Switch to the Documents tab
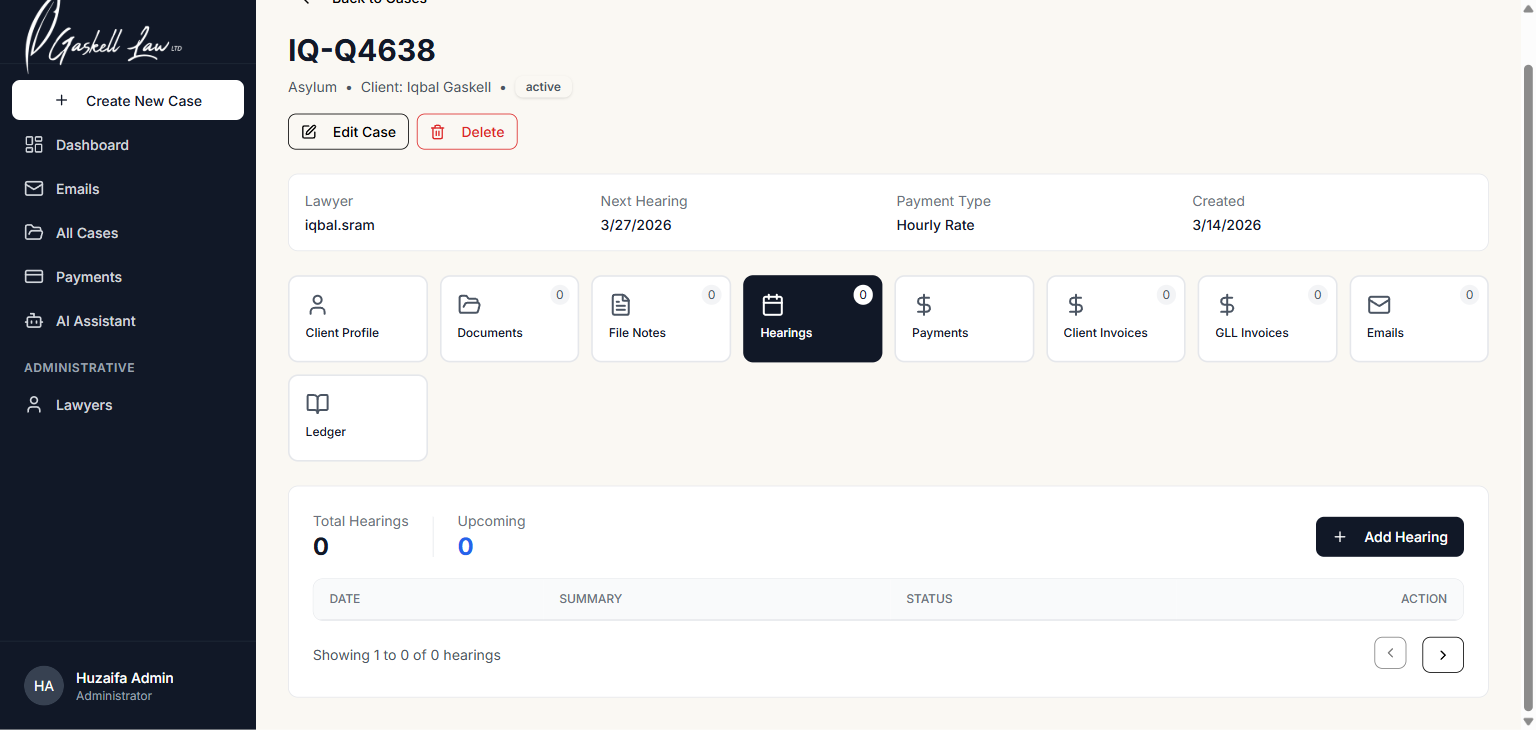1536x730 pixels. 509,318
